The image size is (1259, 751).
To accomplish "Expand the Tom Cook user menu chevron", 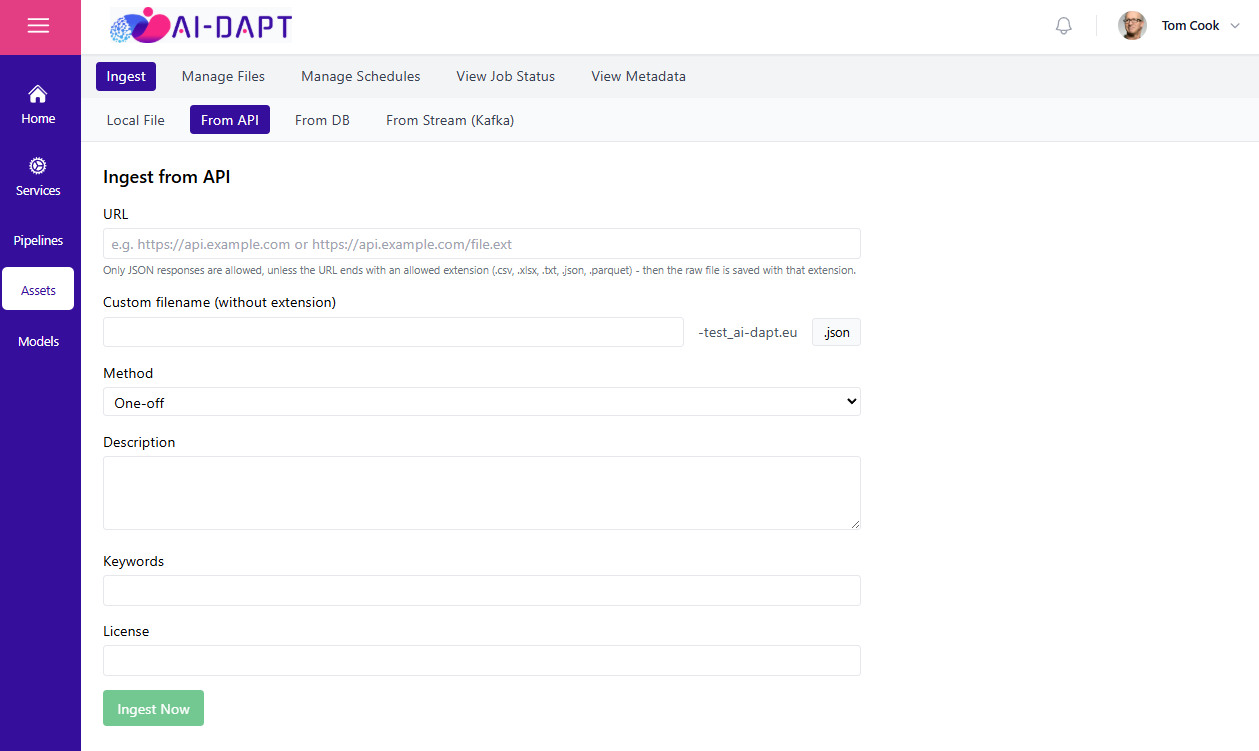I will (x=1235, y=26).
